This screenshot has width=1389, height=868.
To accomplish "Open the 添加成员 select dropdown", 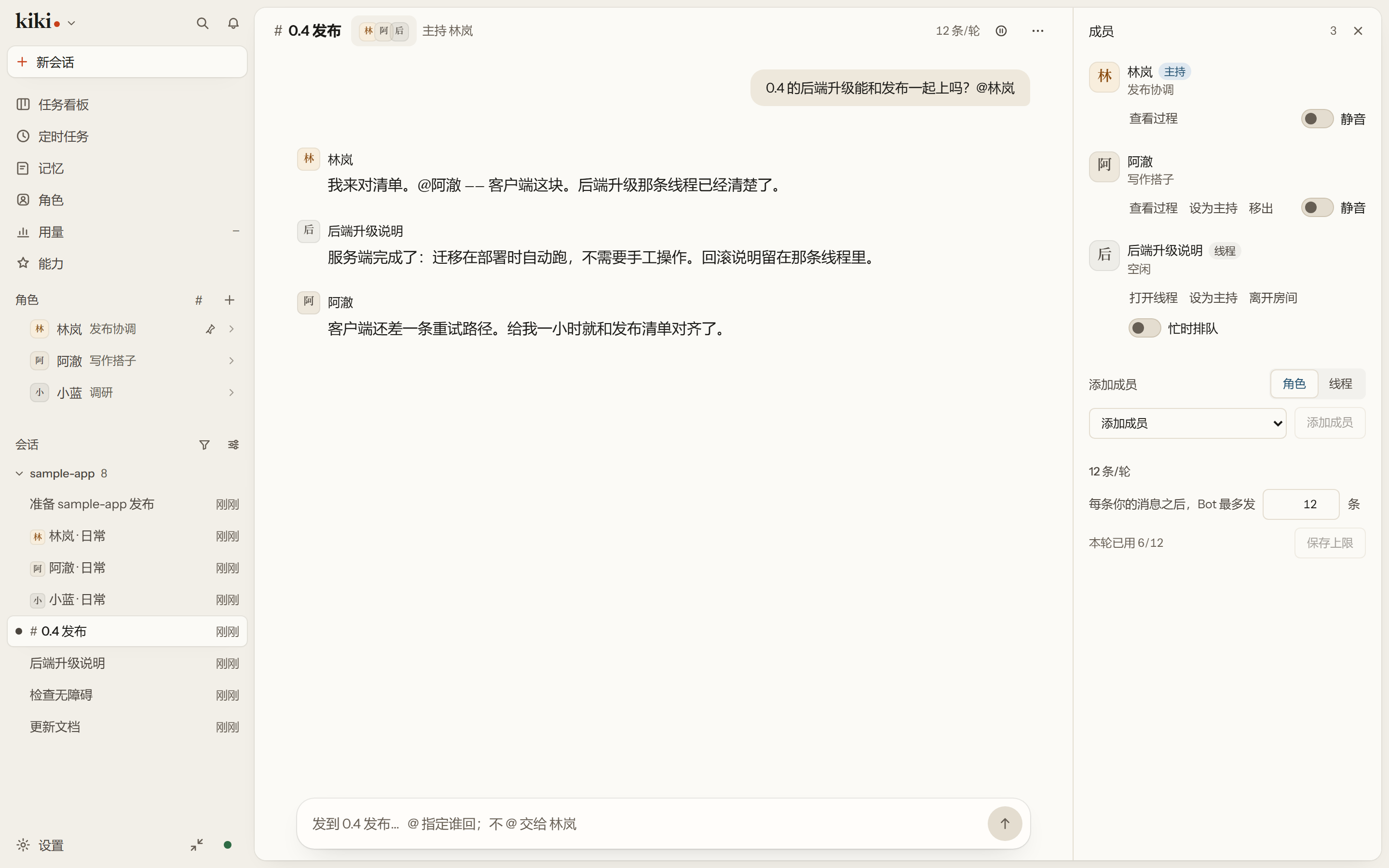I will [1187, 424].
